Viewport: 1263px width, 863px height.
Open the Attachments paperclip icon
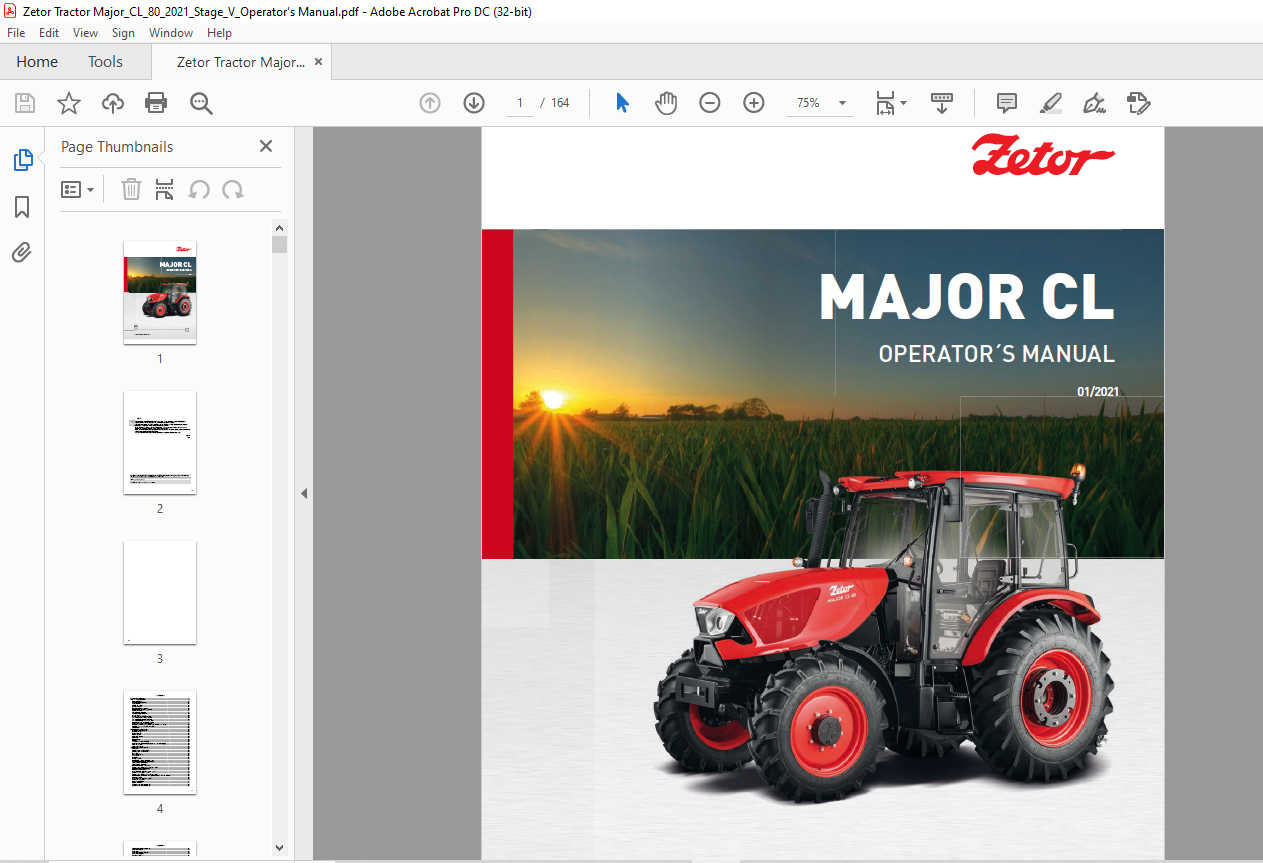(22, 253)
